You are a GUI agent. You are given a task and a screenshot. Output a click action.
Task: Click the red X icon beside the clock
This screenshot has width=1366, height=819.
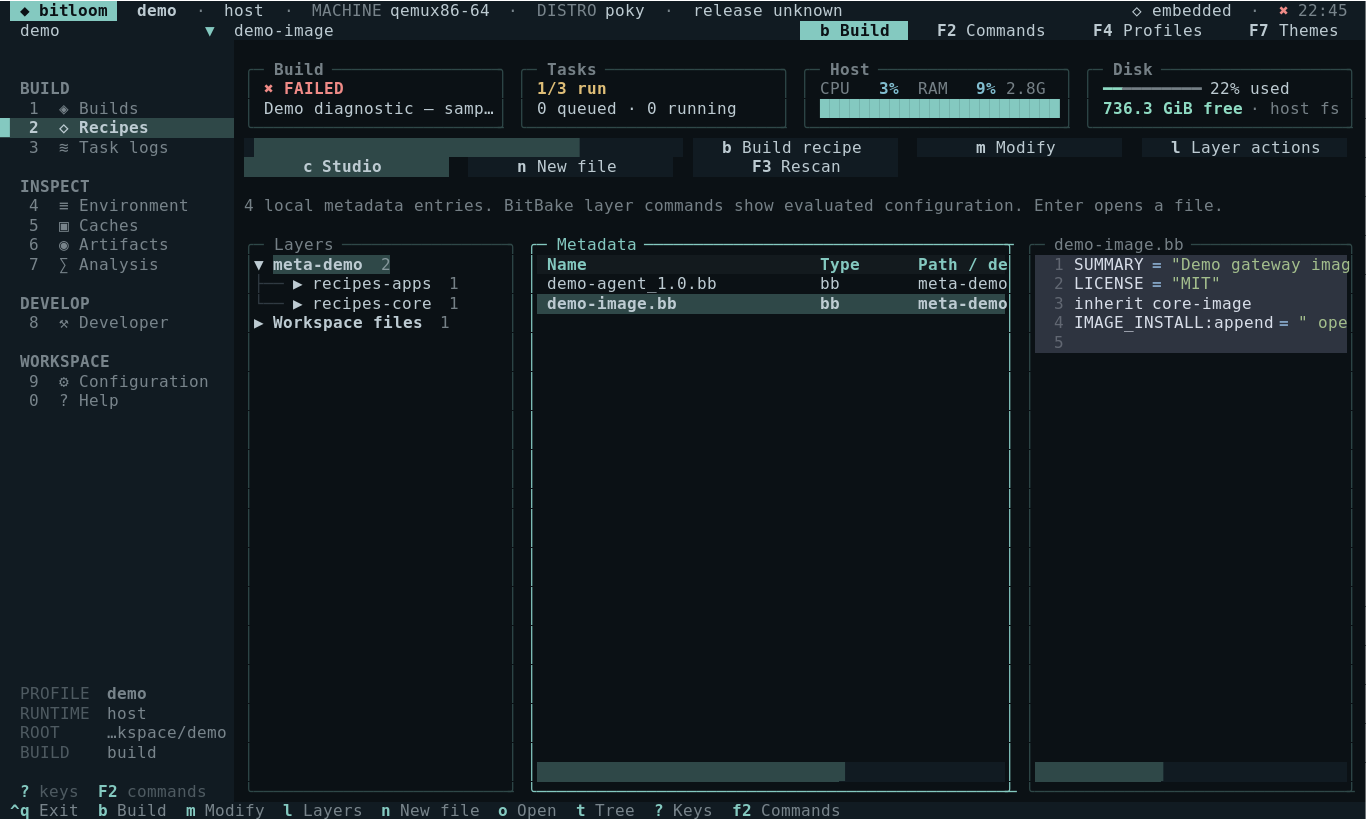(x=1284, y=11)
